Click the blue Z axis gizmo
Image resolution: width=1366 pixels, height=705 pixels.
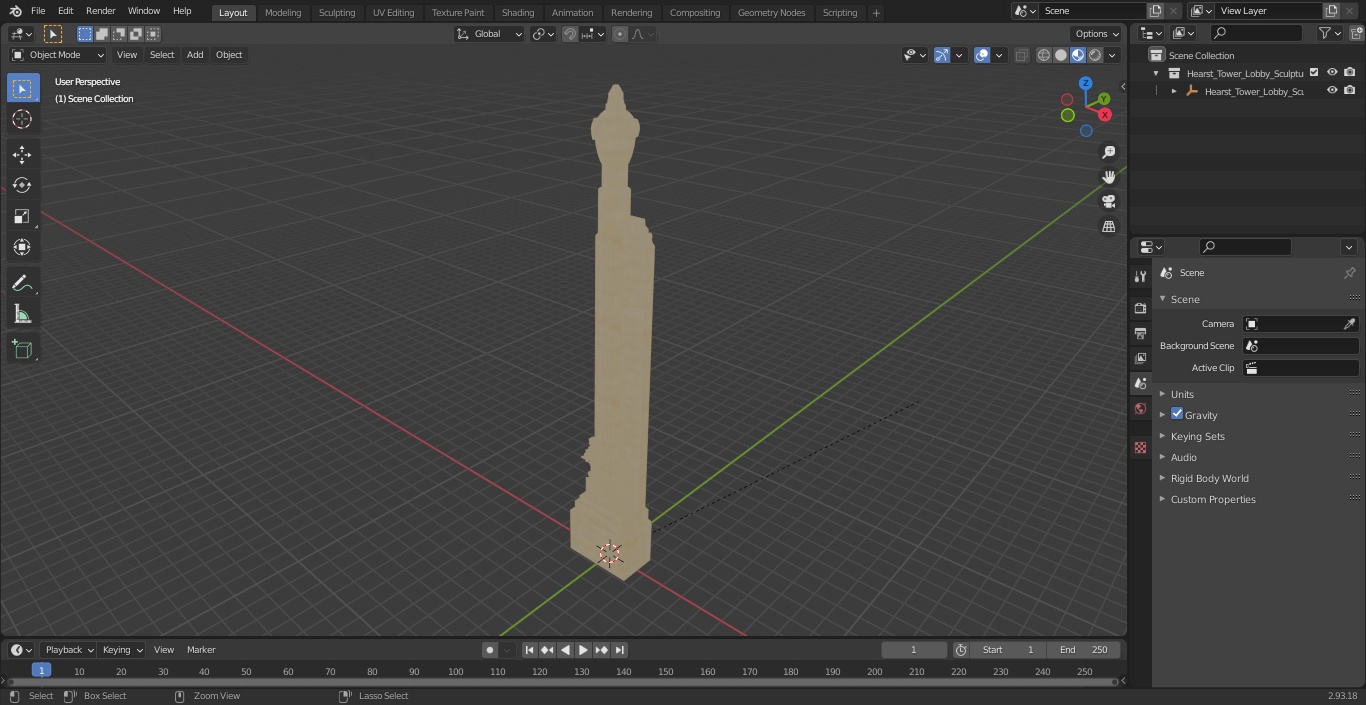(x=1086, y=83)
